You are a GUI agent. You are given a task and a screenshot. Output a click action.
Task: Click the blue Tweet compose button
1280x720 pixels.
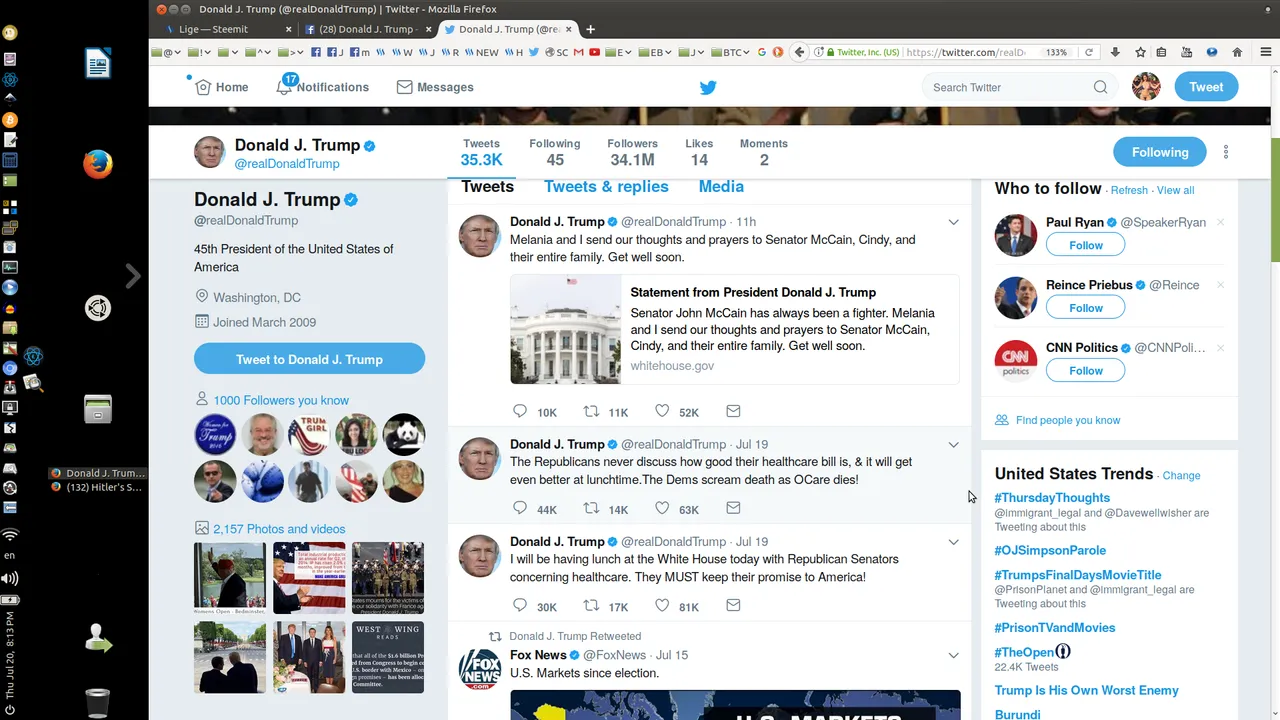1206,87
